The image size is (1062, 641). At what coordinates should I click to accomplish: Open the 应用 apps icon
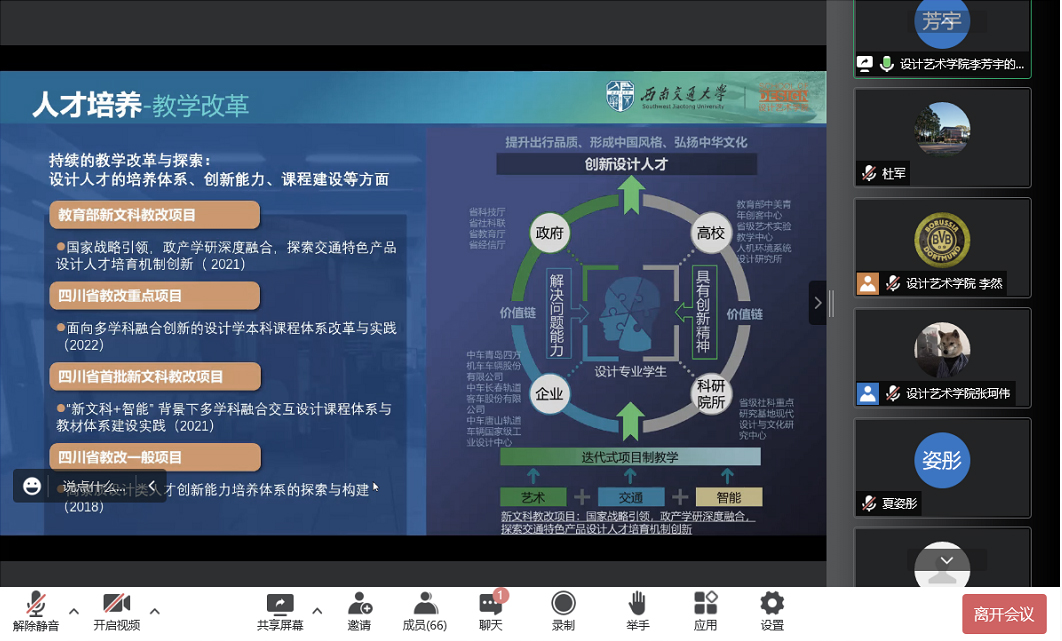tap(705, 611)
